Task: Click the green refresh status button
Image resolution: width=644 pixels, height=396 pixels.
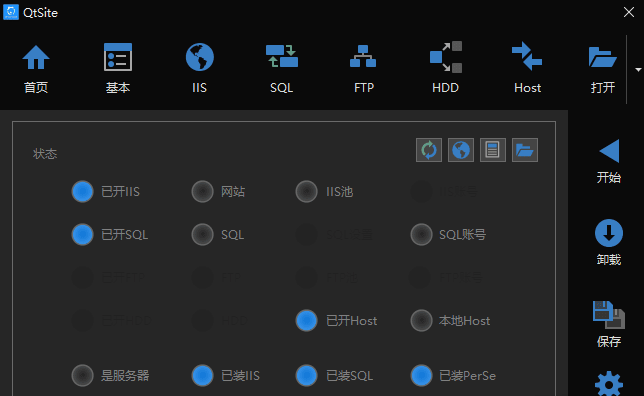Action: coord(429,150)
